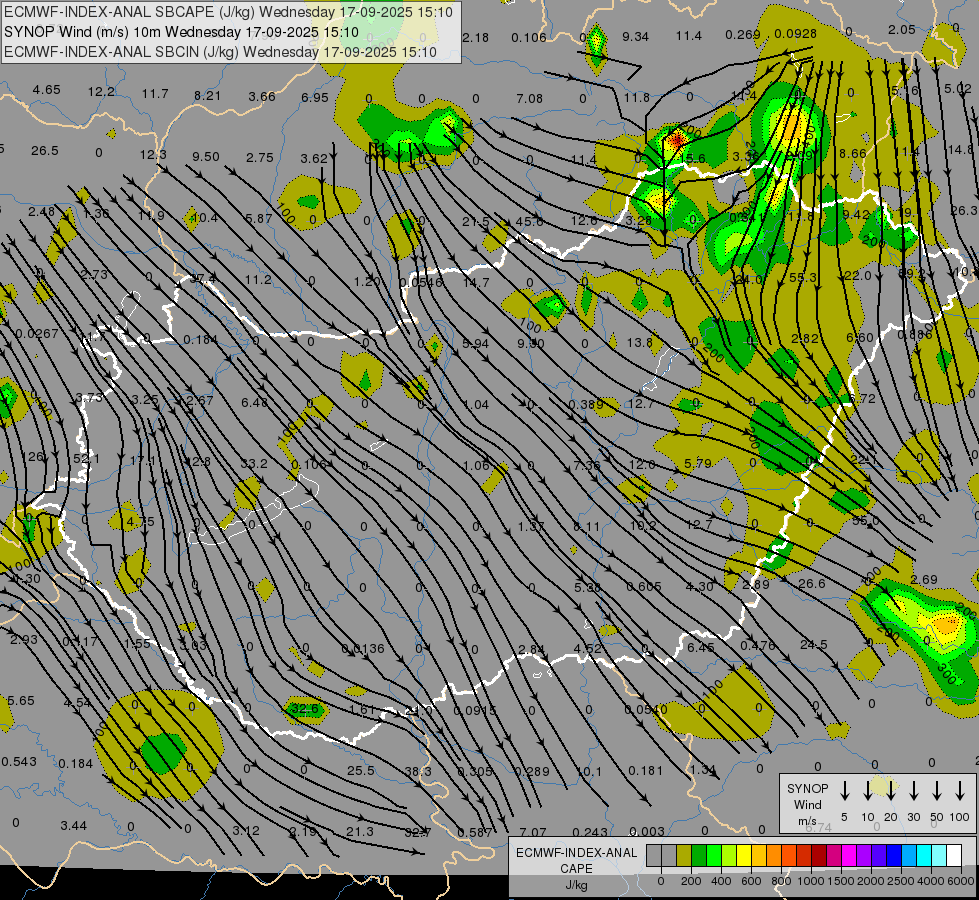Click the map value 5.65

[21, 700]
